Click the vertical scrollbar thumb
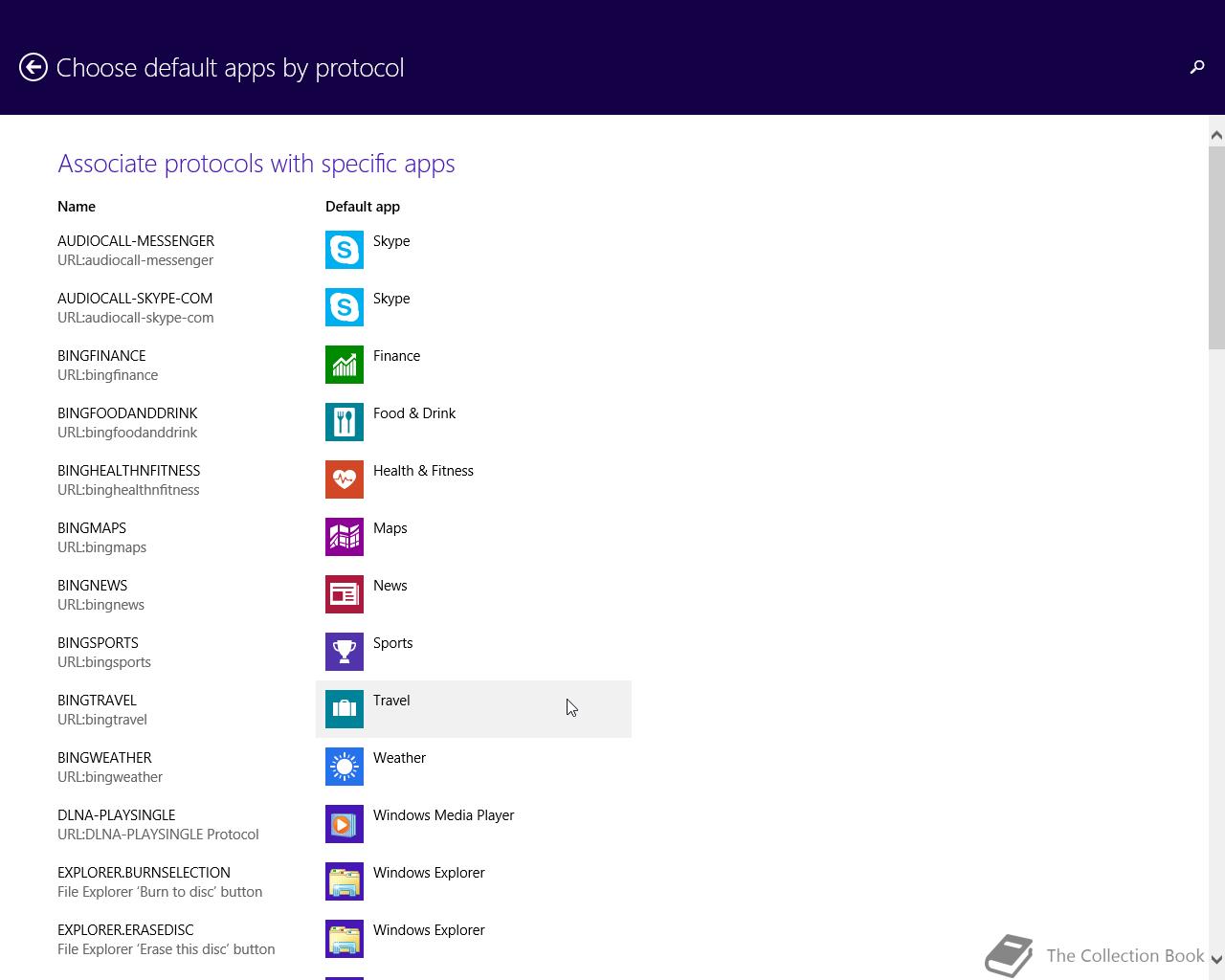The image size is (1225, 980). point(1216,249)
